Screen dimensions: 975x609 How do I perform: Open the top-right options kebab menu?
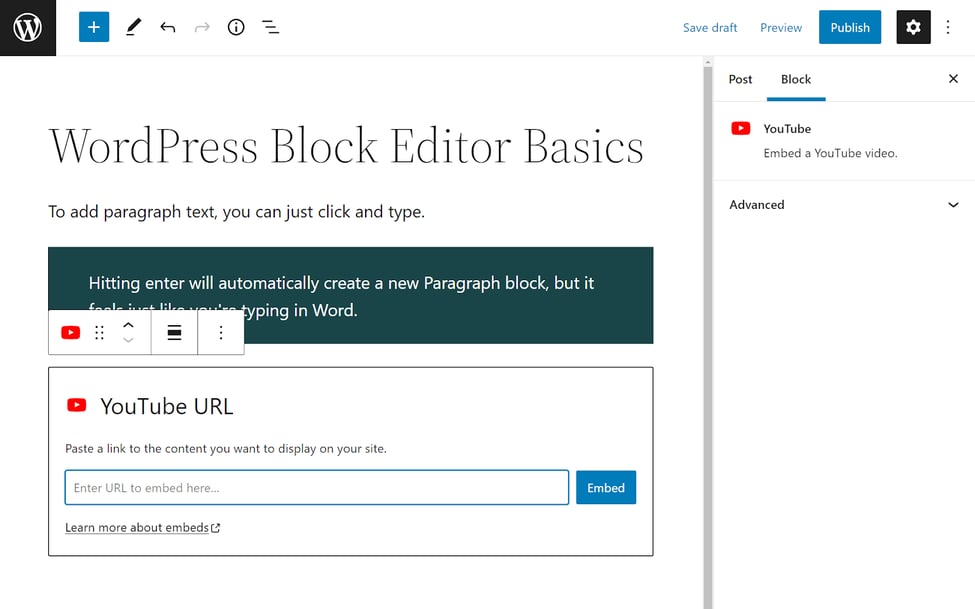(949, 28)
